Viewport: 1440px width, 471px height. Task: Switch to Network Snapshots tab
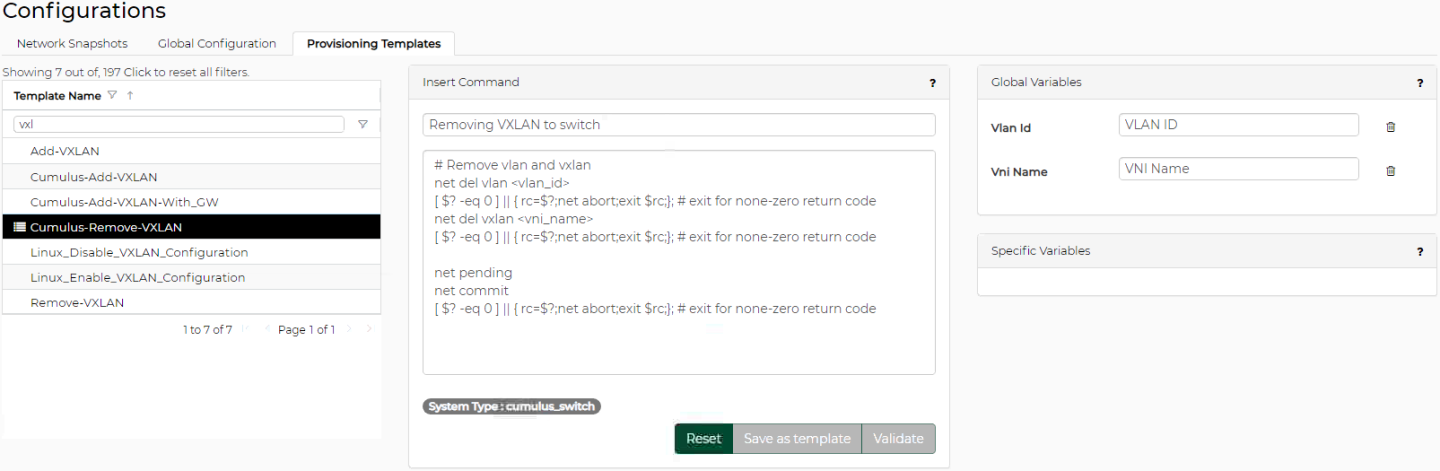pos(72,44)
